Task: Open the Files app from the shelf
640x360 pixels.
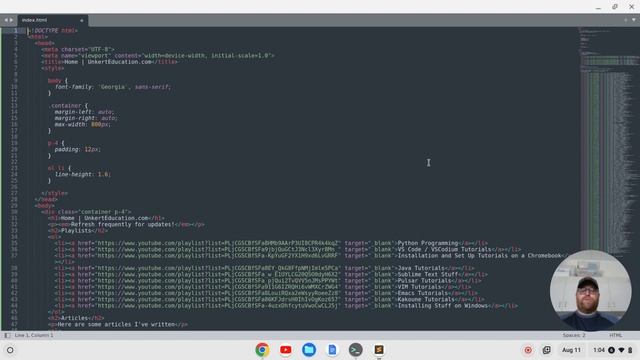Action: [309, 350]
